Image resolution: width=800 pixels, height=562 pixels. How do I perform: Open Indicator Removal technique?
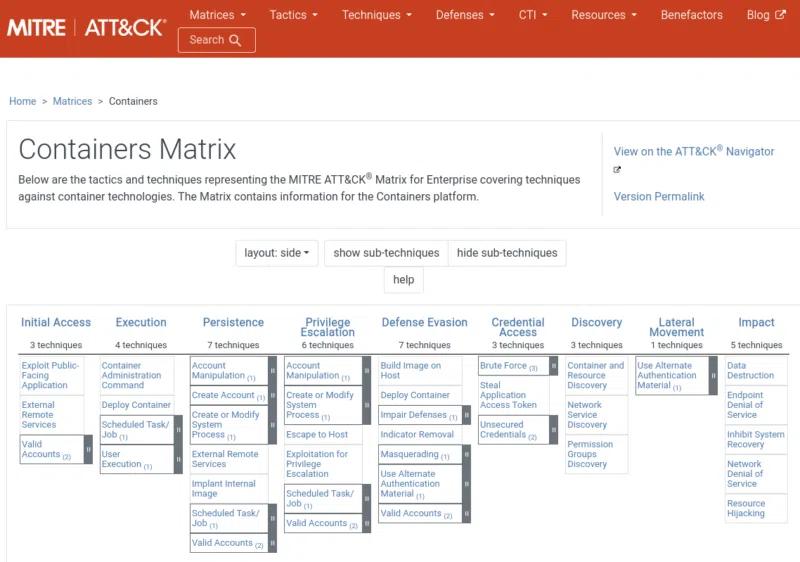click(x=417, y=435)
